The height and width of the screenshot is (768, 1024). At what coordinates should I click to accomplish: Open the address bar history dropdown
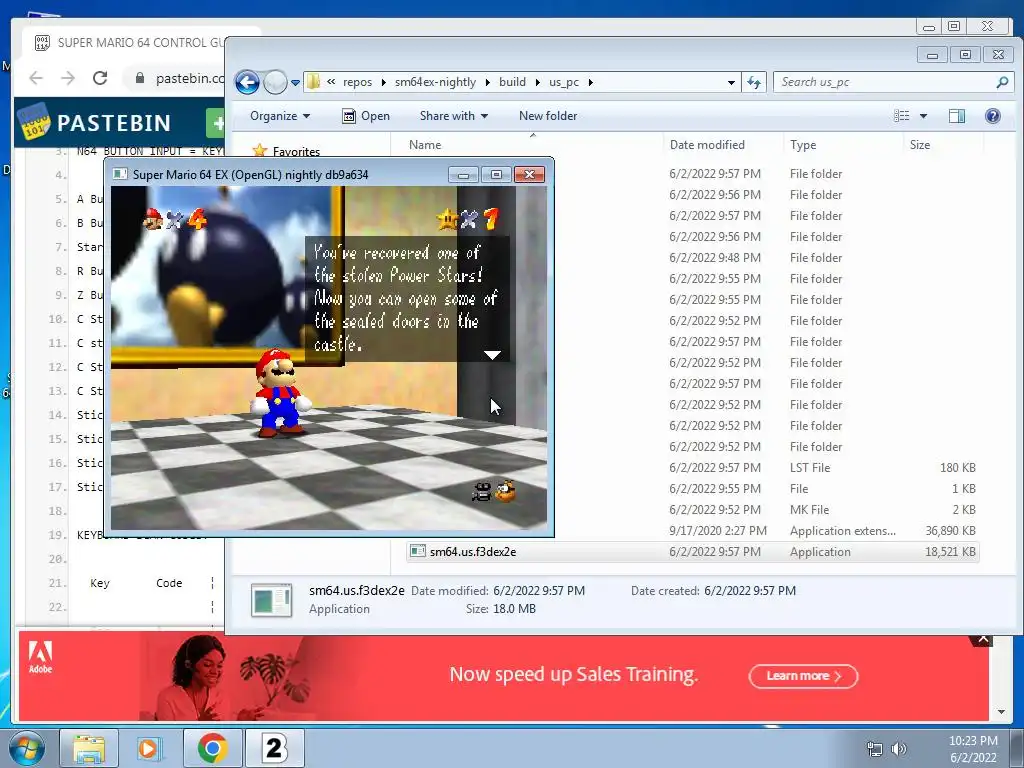click(731, 82)
